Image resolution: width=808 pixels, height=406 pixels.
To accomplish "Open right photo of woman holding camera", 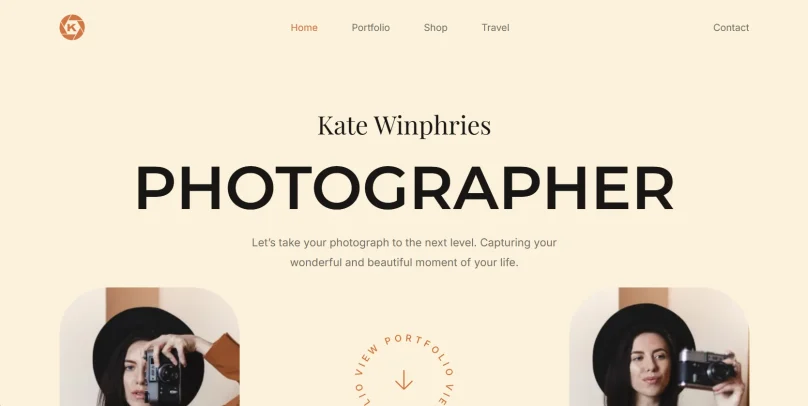I will coord(659,347).
